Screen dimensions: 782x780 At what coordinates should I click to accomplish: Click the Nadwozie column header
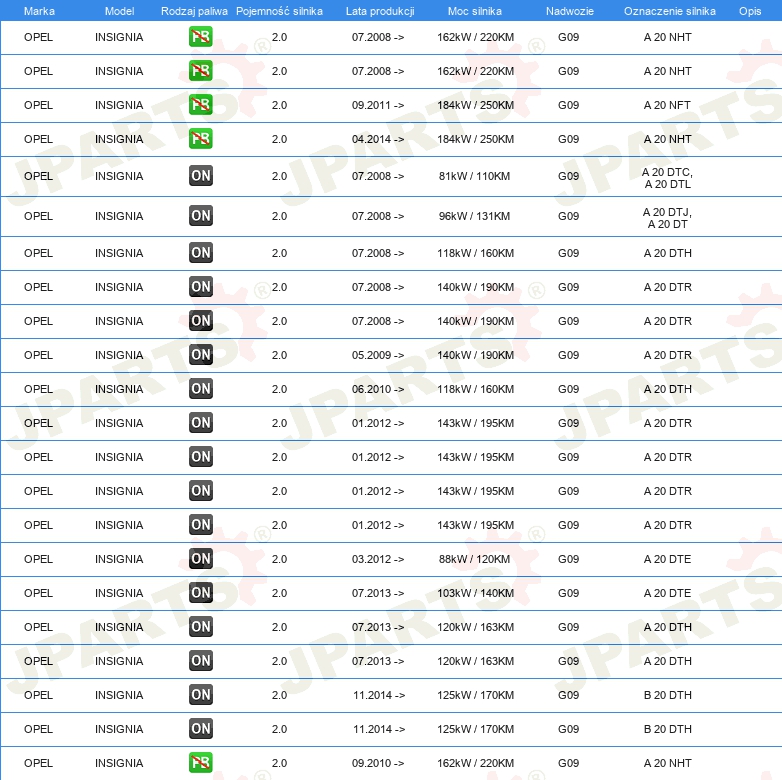coord(569,10)
